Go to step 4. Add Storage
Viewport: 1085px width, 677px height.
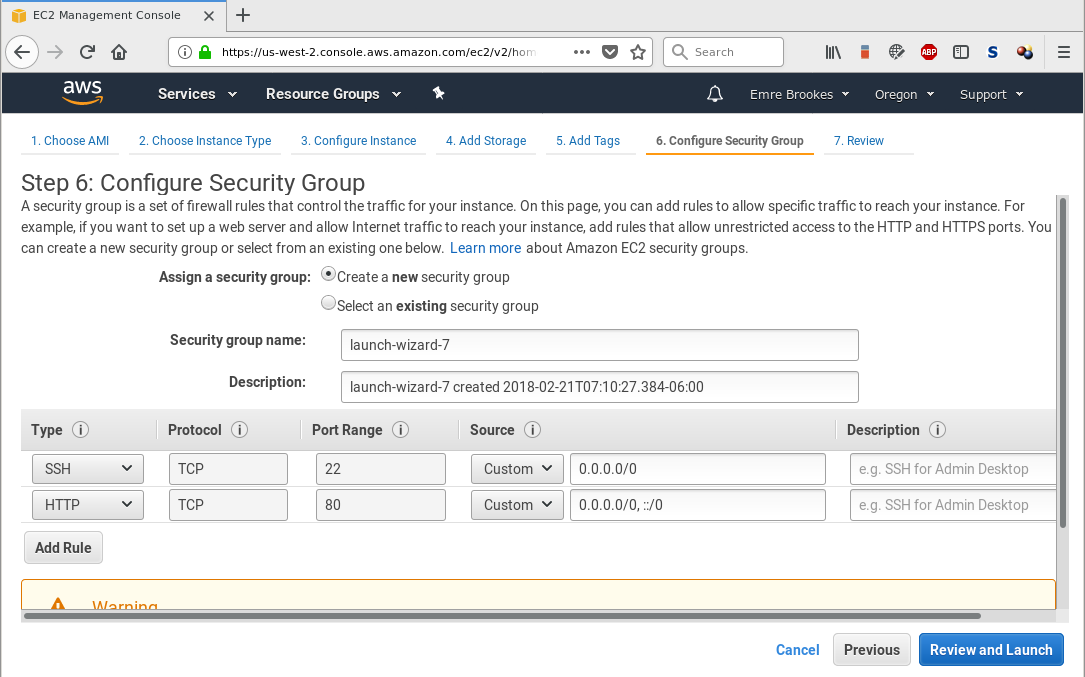[x=486, y=141]
